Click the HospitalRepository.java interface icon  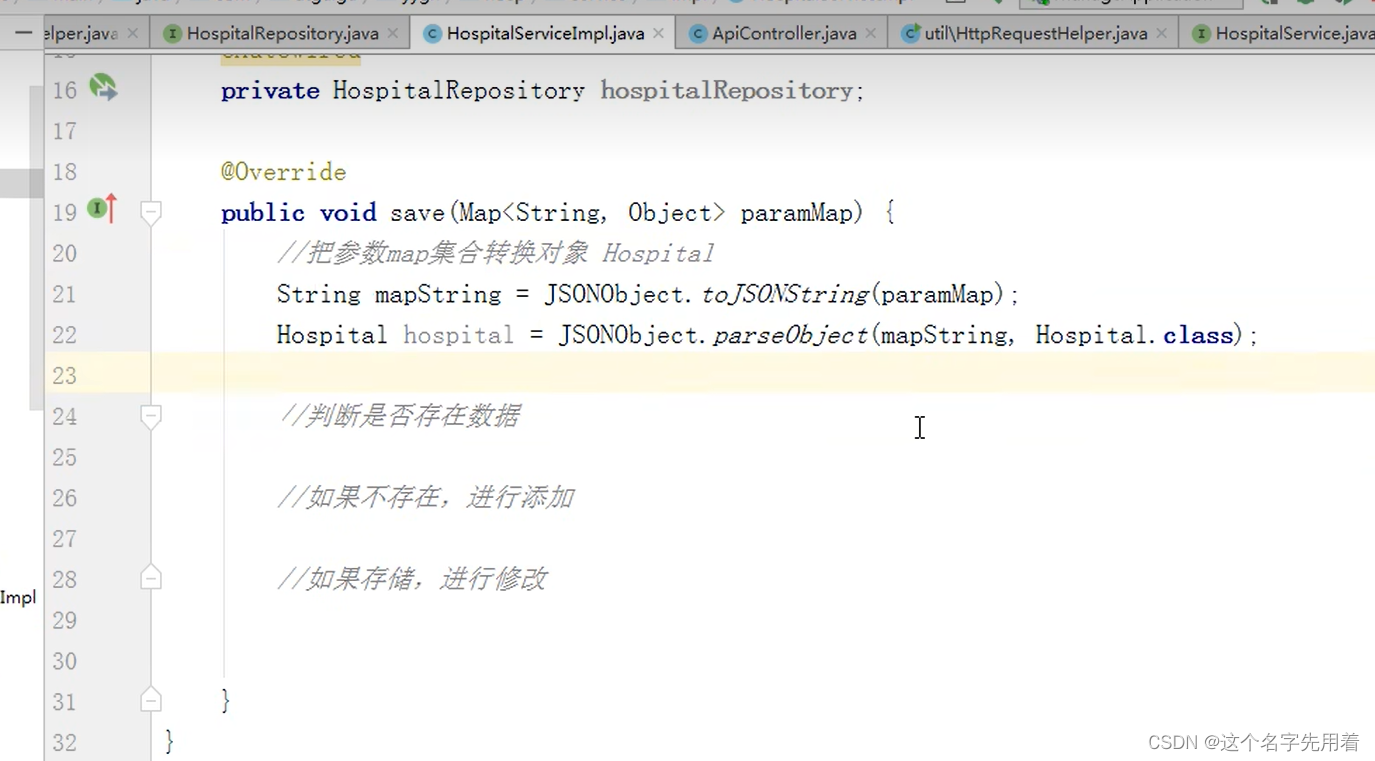pos(172,33)
